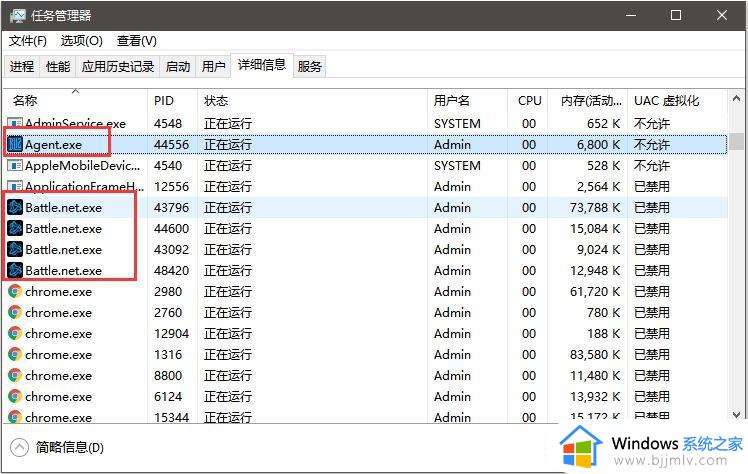Click the scrollbar up arrow

pyautogui.click(x=736, y=99)
